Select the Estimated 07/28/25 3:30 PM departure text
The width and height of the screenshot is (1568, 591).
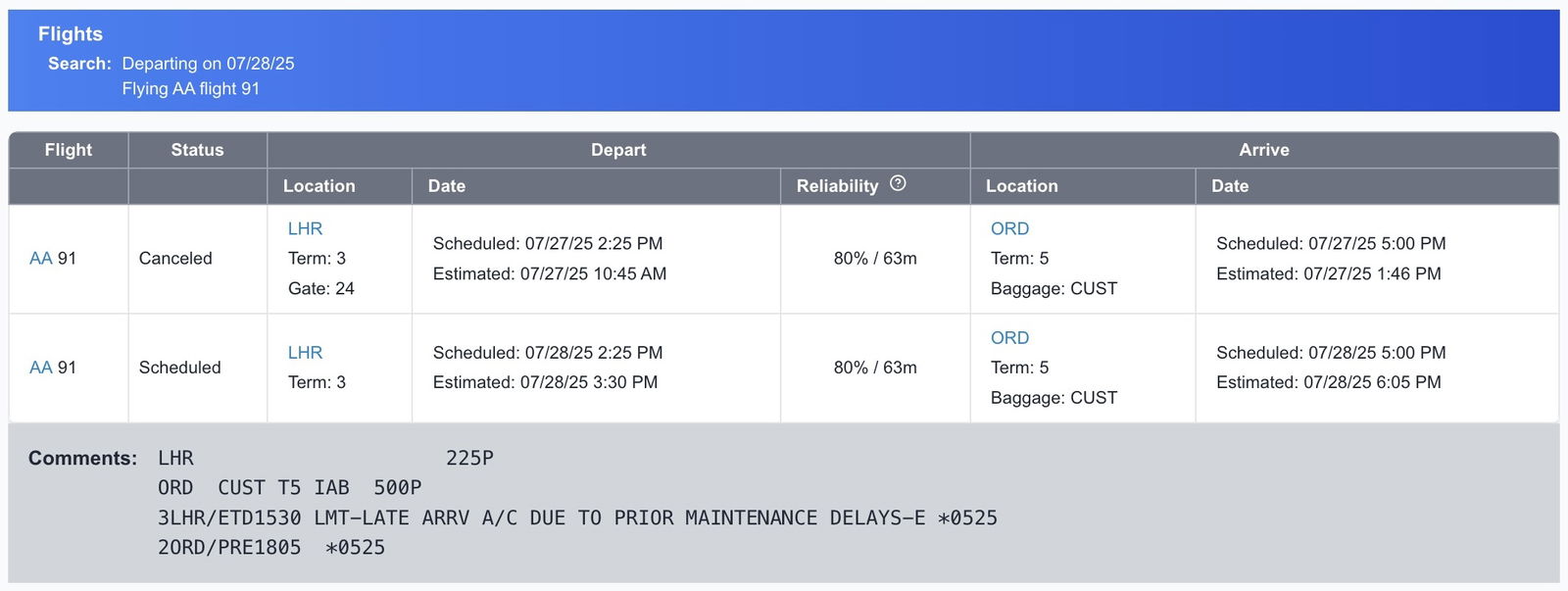545,382
